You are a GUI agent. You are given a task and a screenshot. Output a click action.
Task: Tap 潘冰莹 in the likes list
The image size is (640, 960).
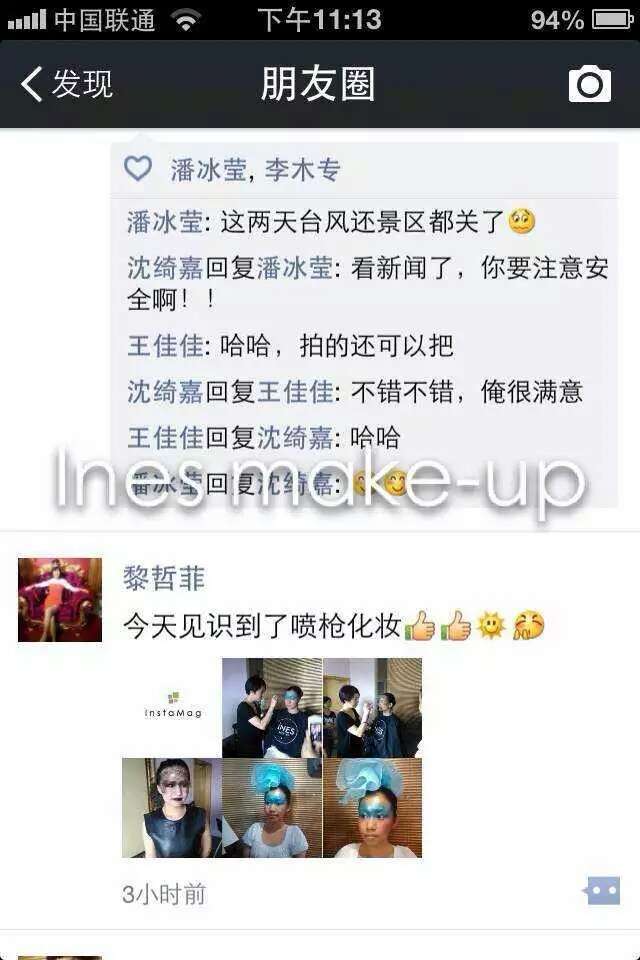point(208,170)
